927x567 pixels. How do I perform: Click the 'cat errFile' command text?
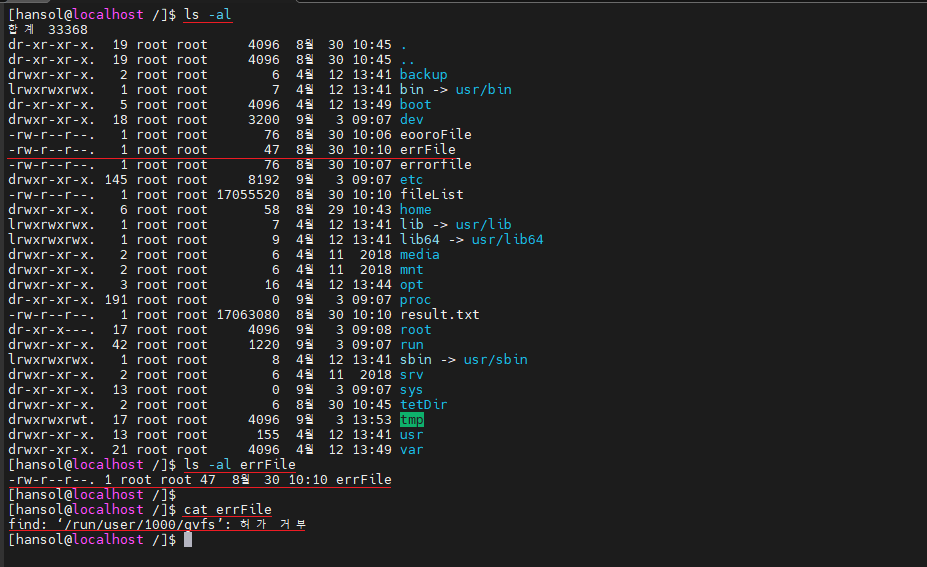(228, 510)
